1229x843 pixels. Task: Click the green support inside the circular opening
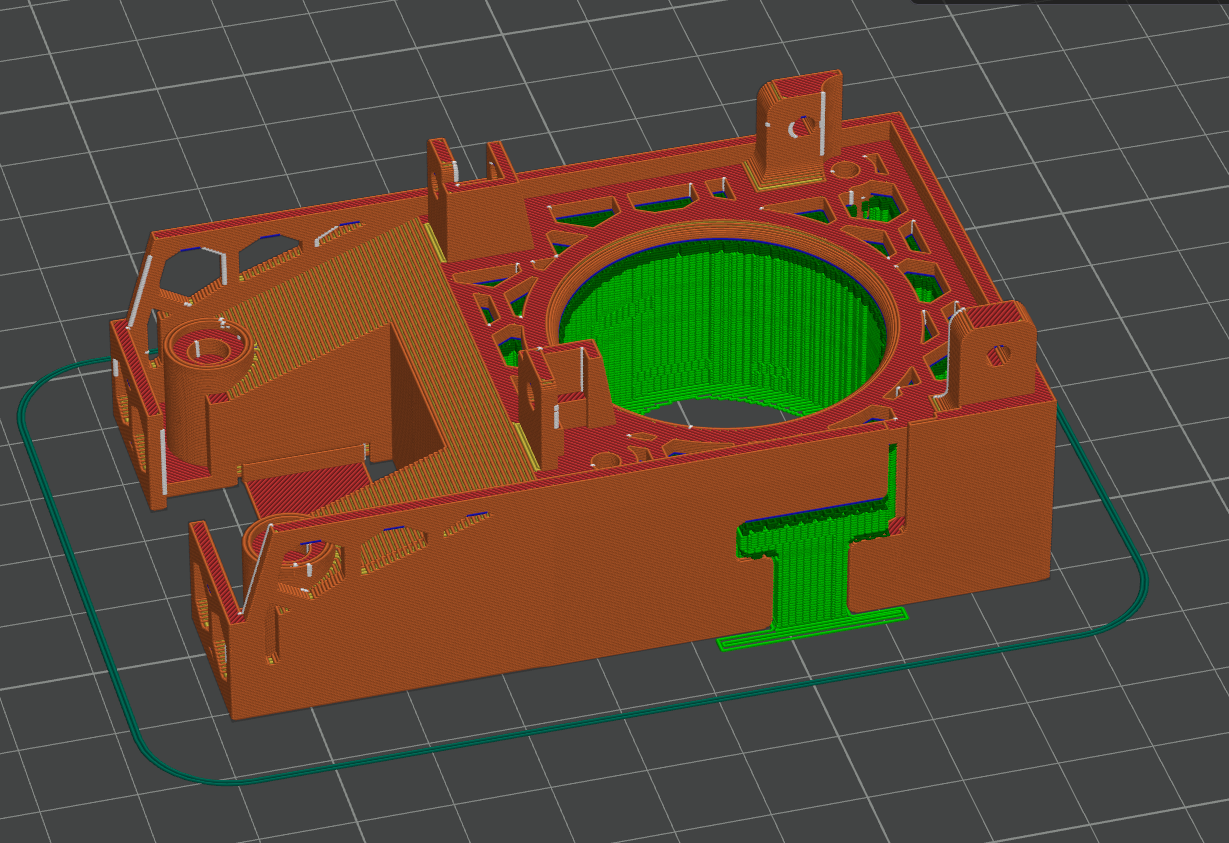pos(720,320)
